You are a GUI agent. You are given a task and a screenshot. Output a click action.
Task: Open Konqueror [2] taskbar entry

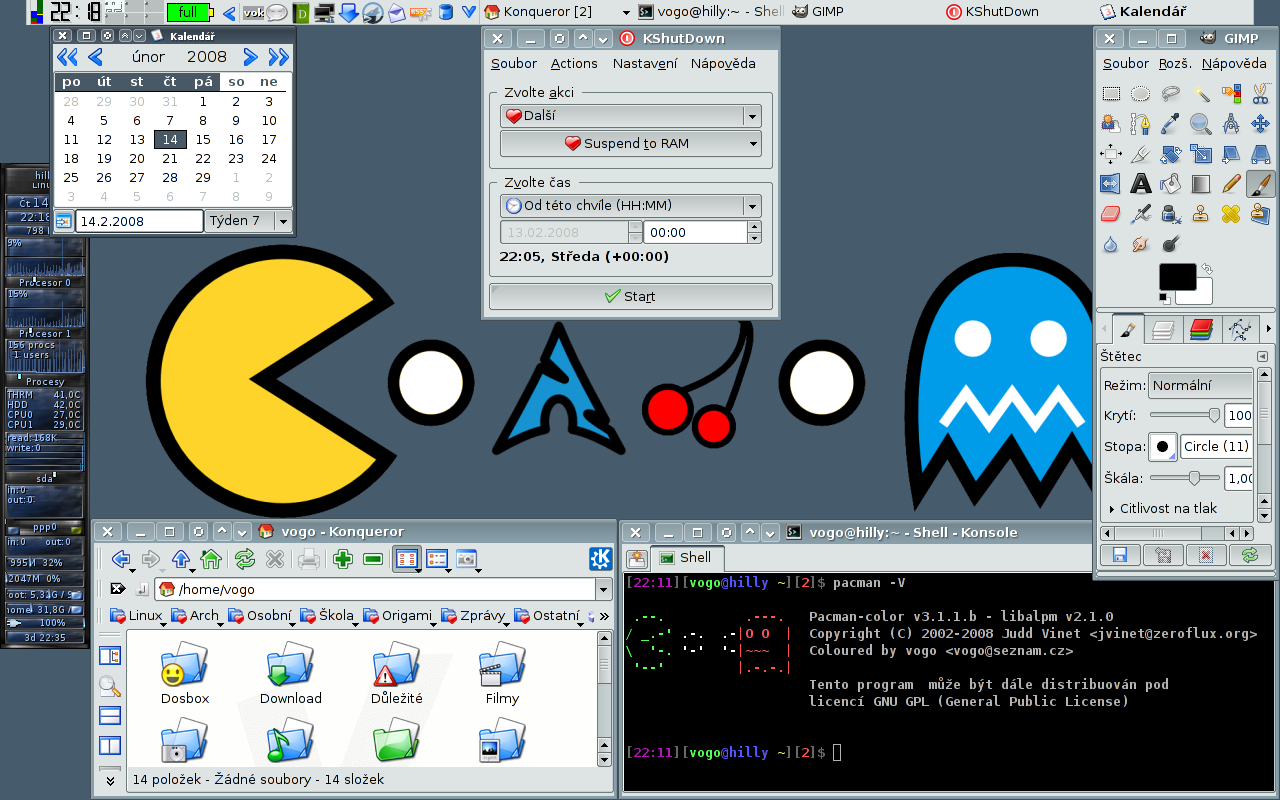[547, 12]
